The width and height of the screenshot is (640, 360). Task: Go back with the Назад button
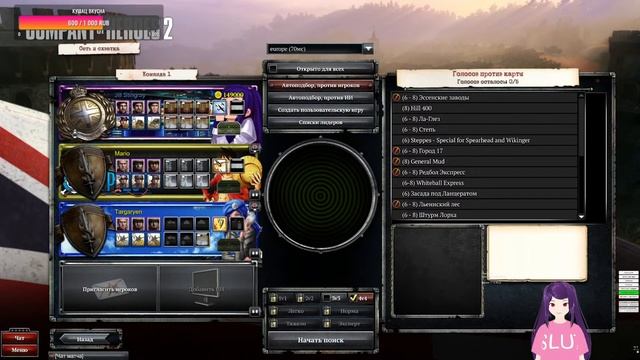coord(86,339)
